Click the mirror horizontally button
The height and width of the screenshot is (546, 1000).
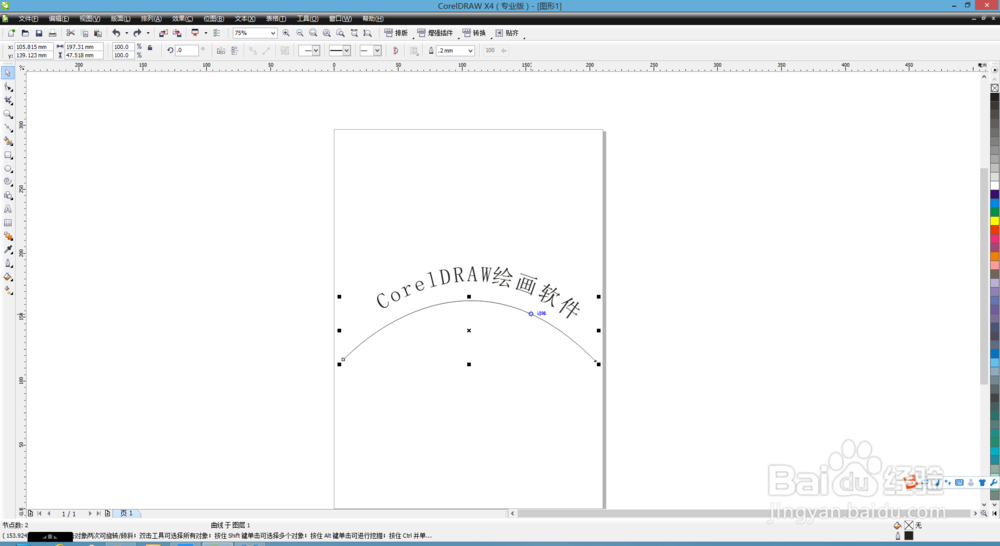[x=221, y=50]
